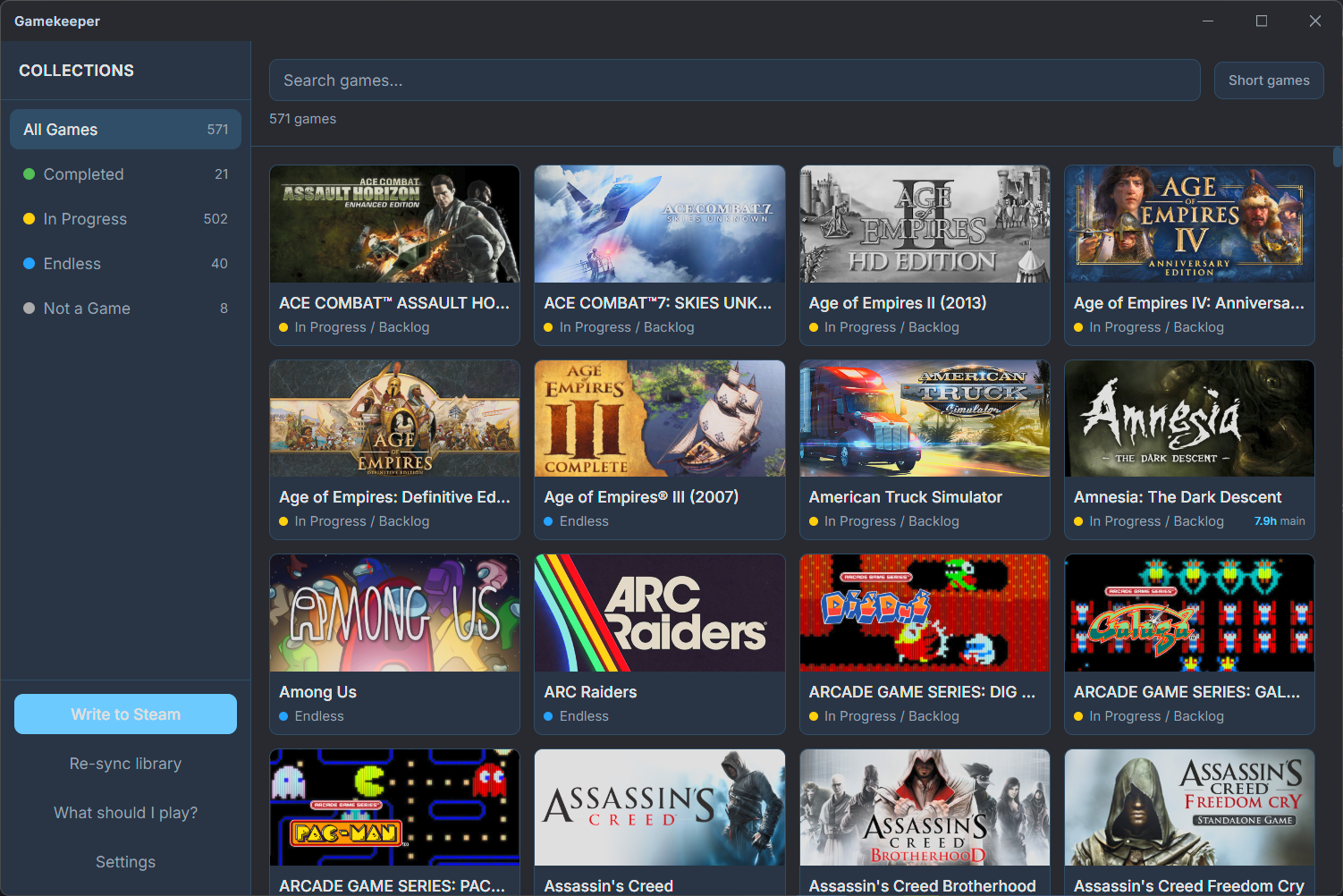Open Settings in the sidebar
Screen dimensions: 1343x896
(x=125, y=862)
